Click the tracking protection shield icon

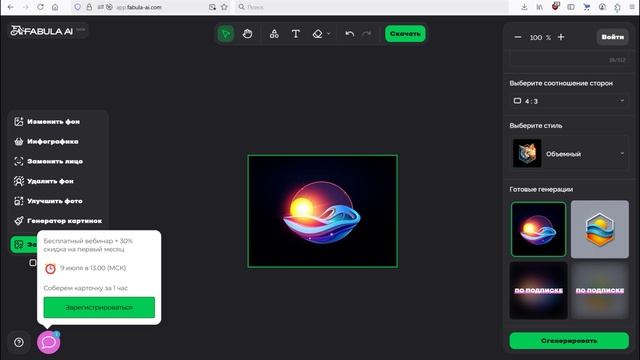(x=78, y=7)
